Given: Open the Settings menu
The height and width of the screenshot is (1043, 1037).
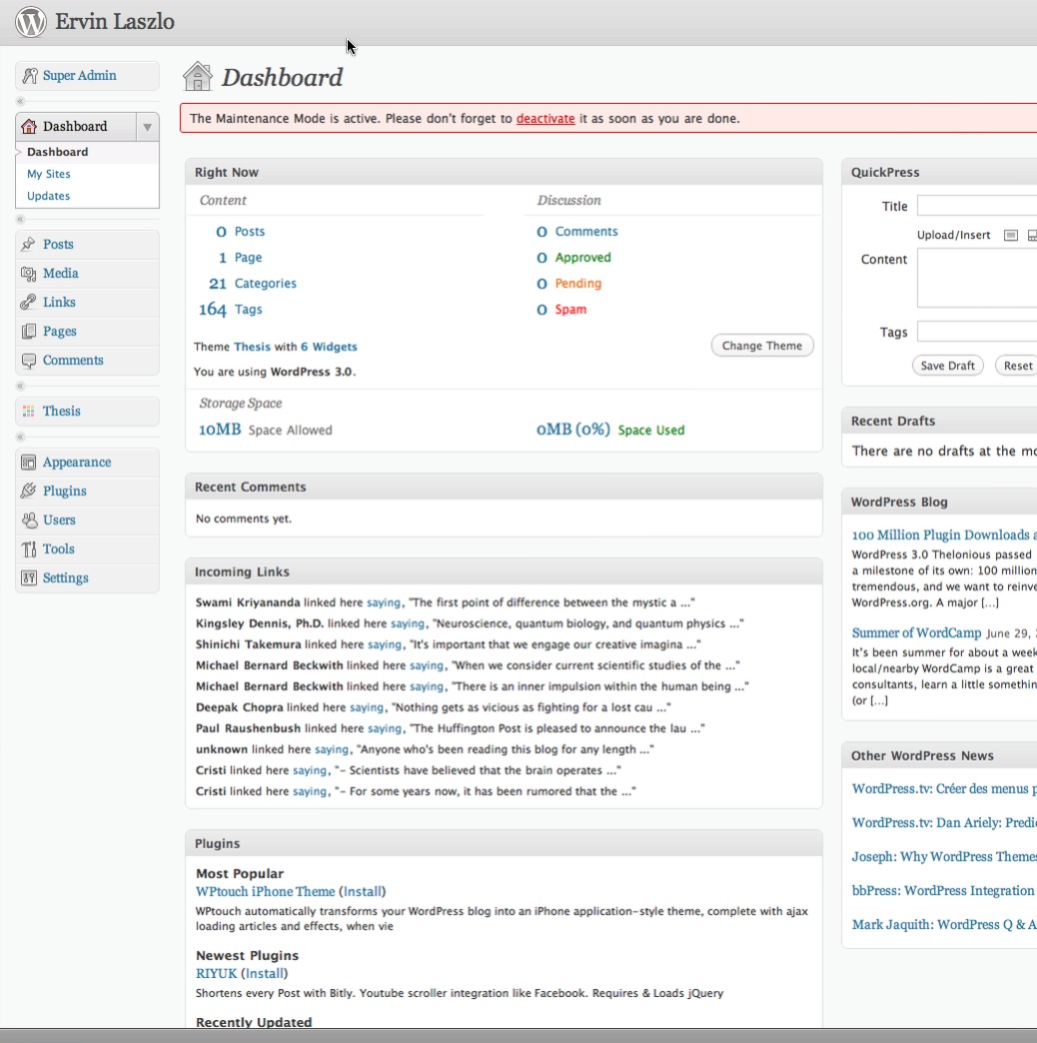Looking at the screenshot, I should tap(65, 578).
